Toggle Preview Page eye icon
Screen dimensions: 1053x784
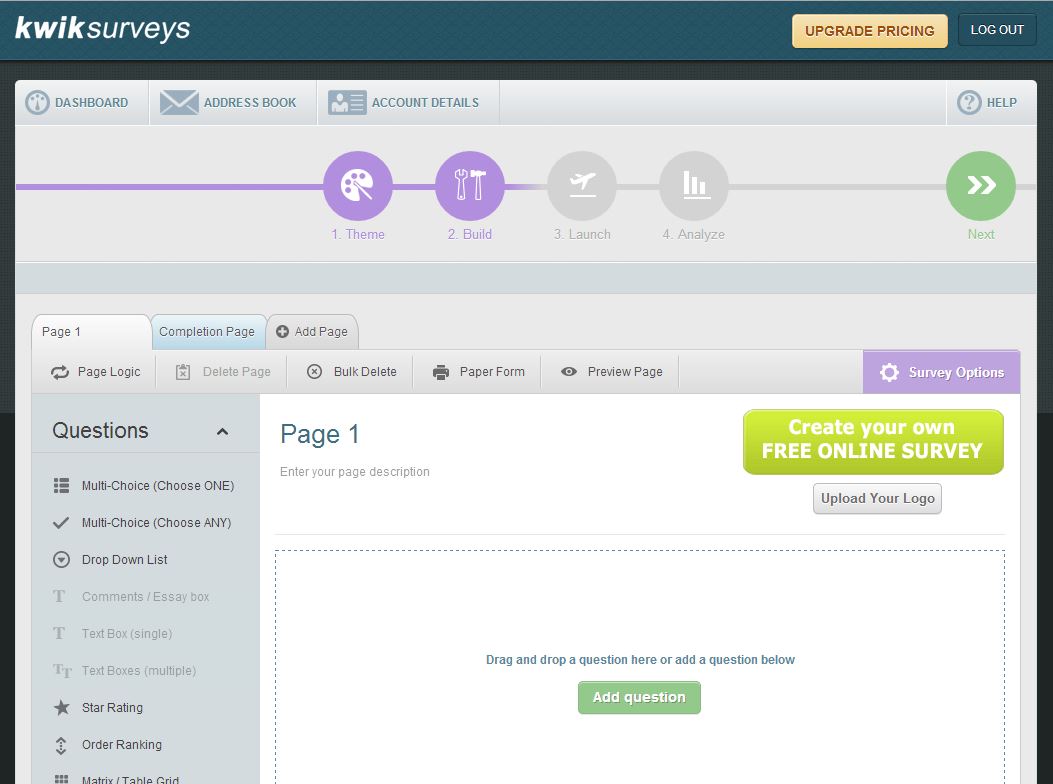coord(569,372)
